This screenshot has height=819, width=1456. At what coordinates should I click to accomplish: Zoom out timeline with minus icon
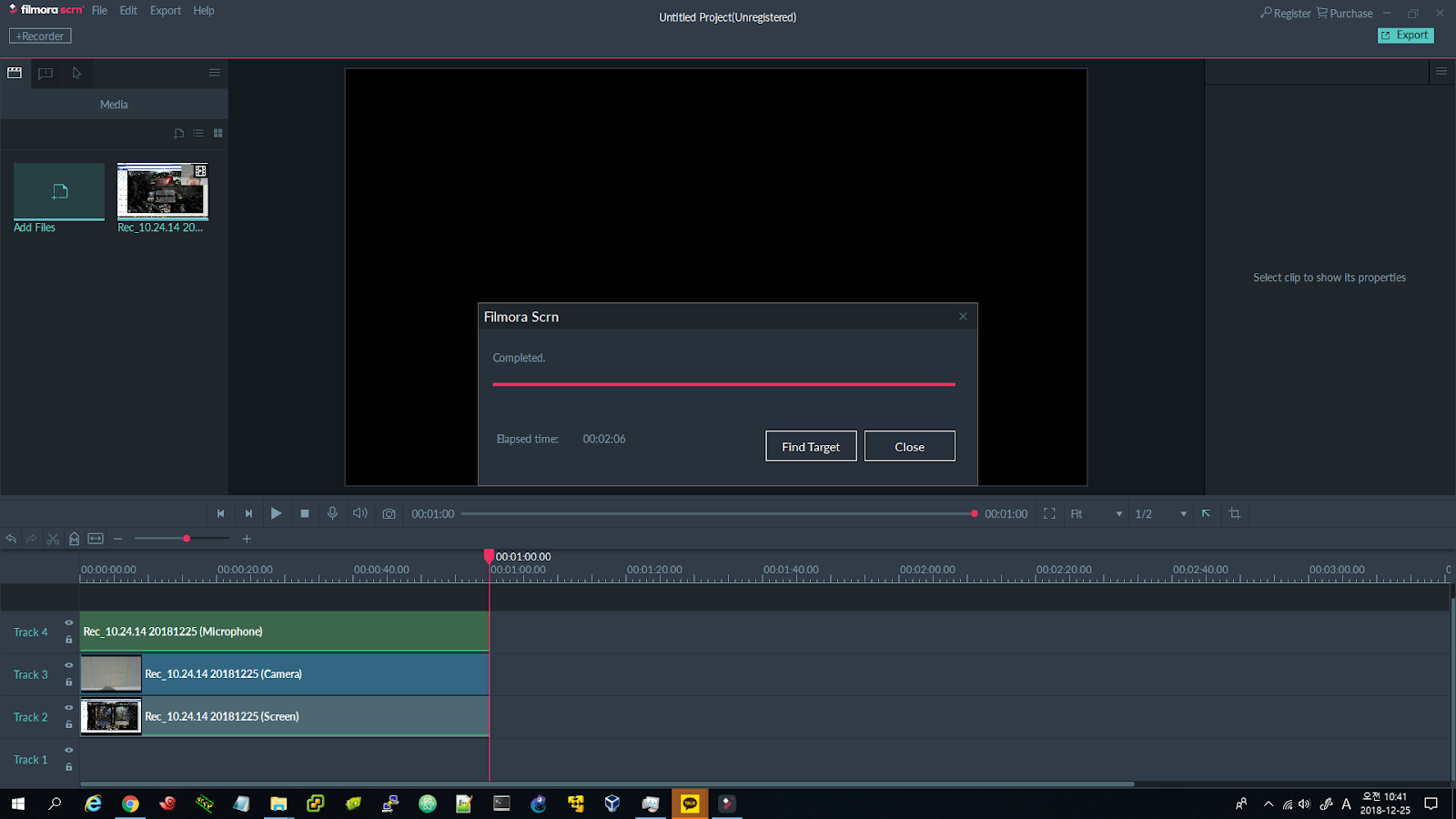click(117, 539)
